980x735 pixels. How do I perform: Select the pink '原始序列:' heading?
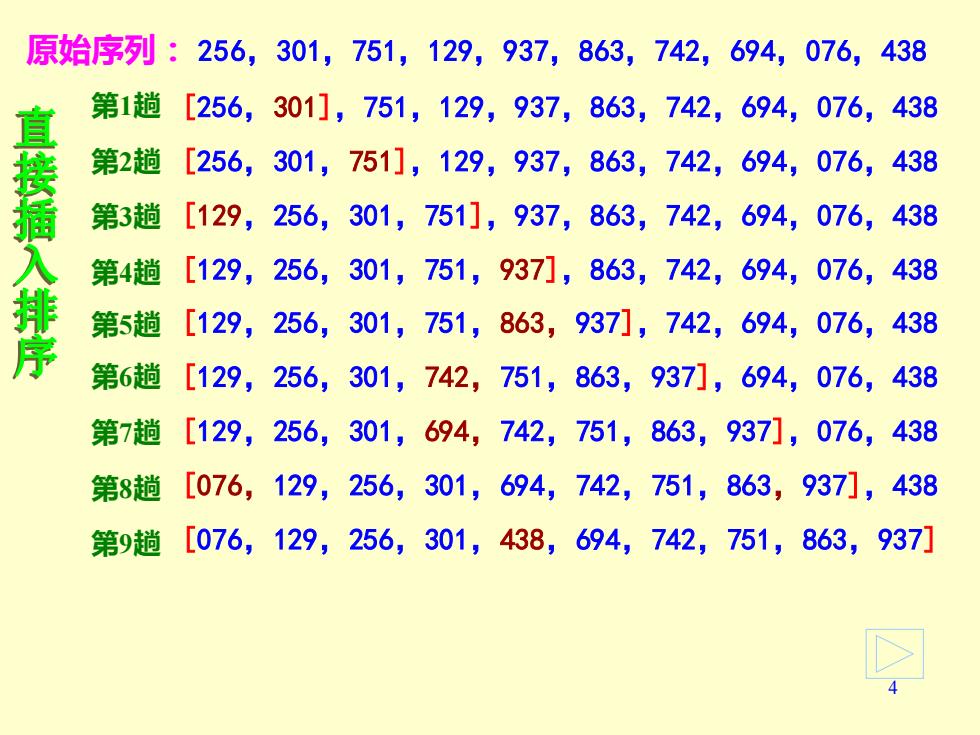101,51
